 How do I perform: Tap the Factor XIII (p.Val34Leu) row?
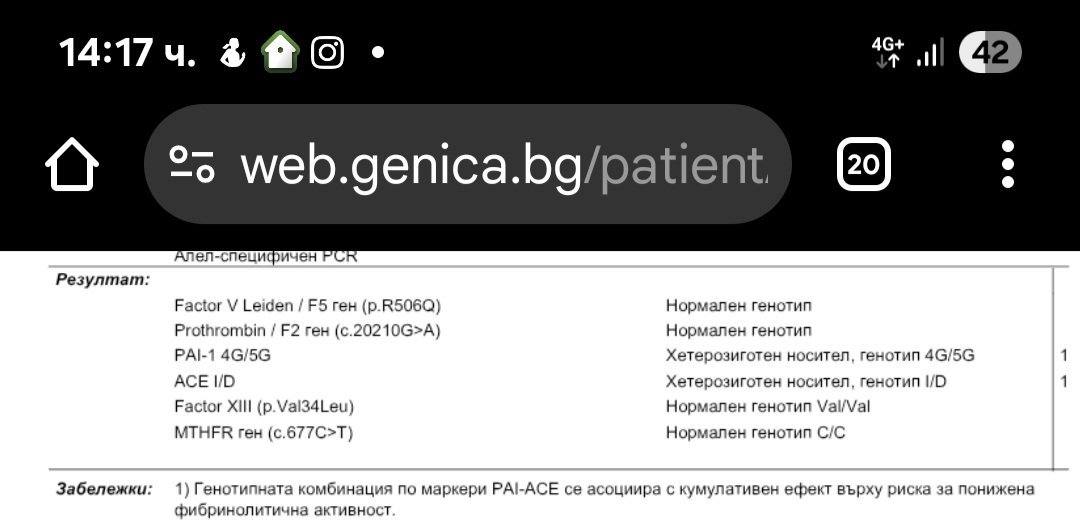coord(264,406)
